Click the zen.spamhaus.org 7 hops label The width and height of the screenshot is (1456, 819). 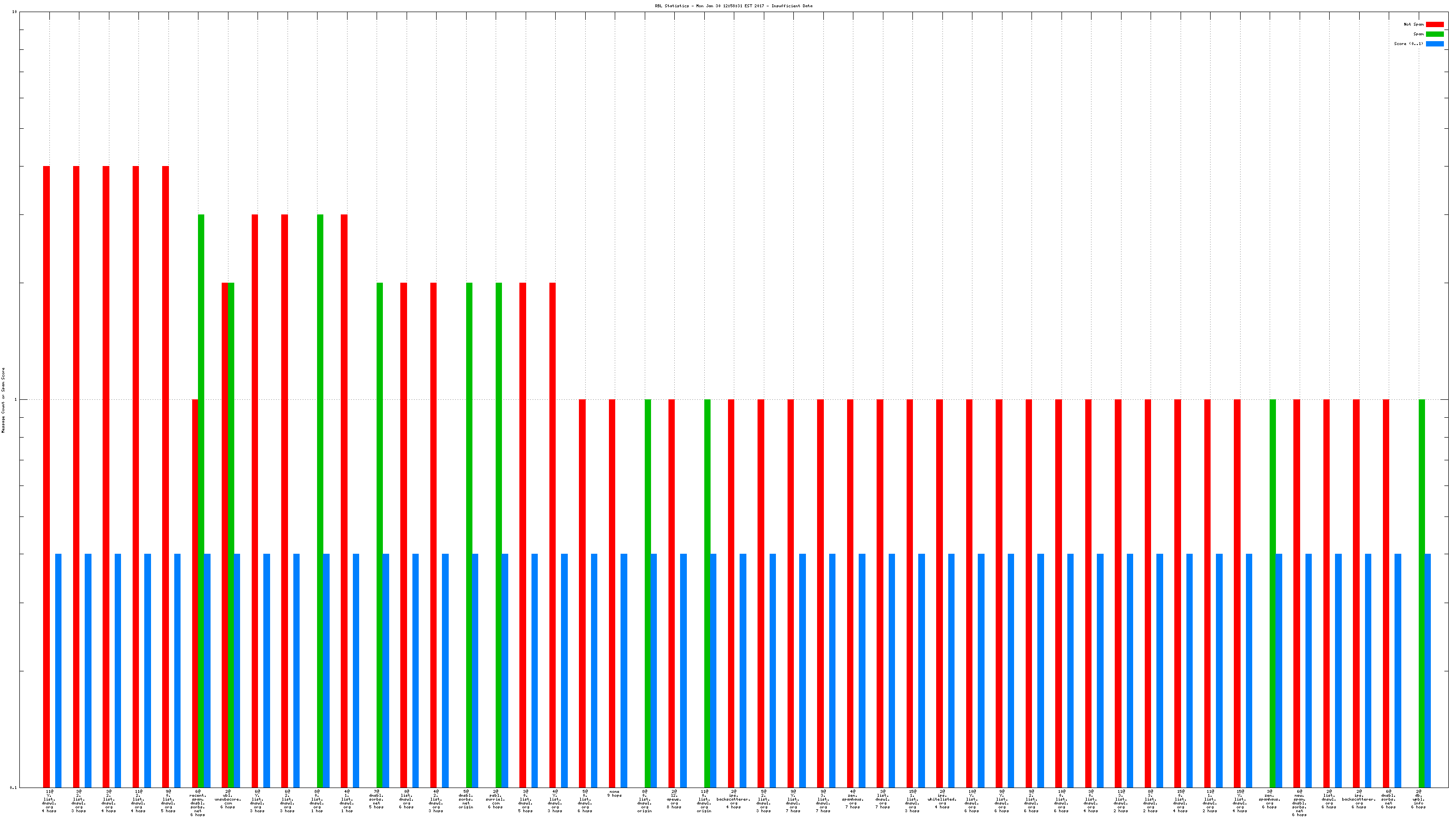[852, 799]
